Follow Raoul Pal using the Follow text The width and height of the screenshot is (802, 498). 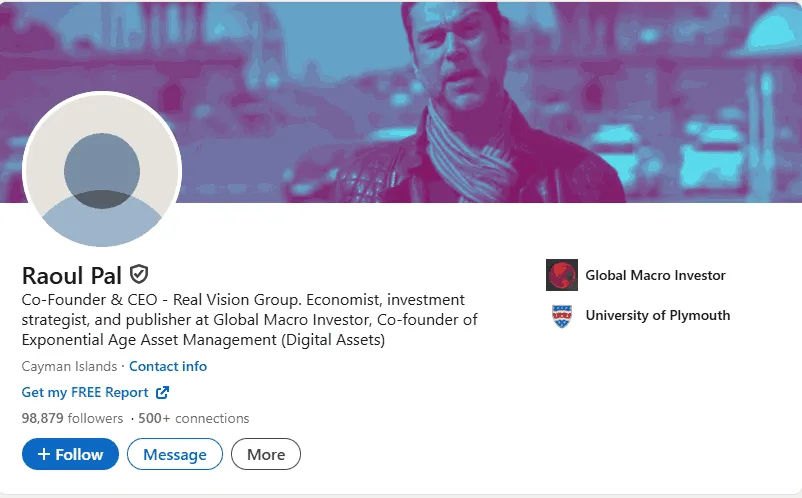pos(79,454)
